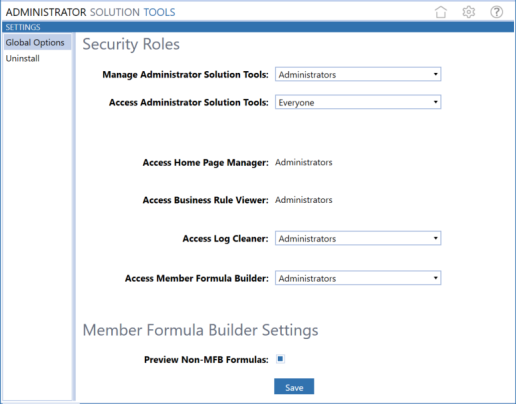
Task: Click the Settings header bar
Action: tap(258, 27)
